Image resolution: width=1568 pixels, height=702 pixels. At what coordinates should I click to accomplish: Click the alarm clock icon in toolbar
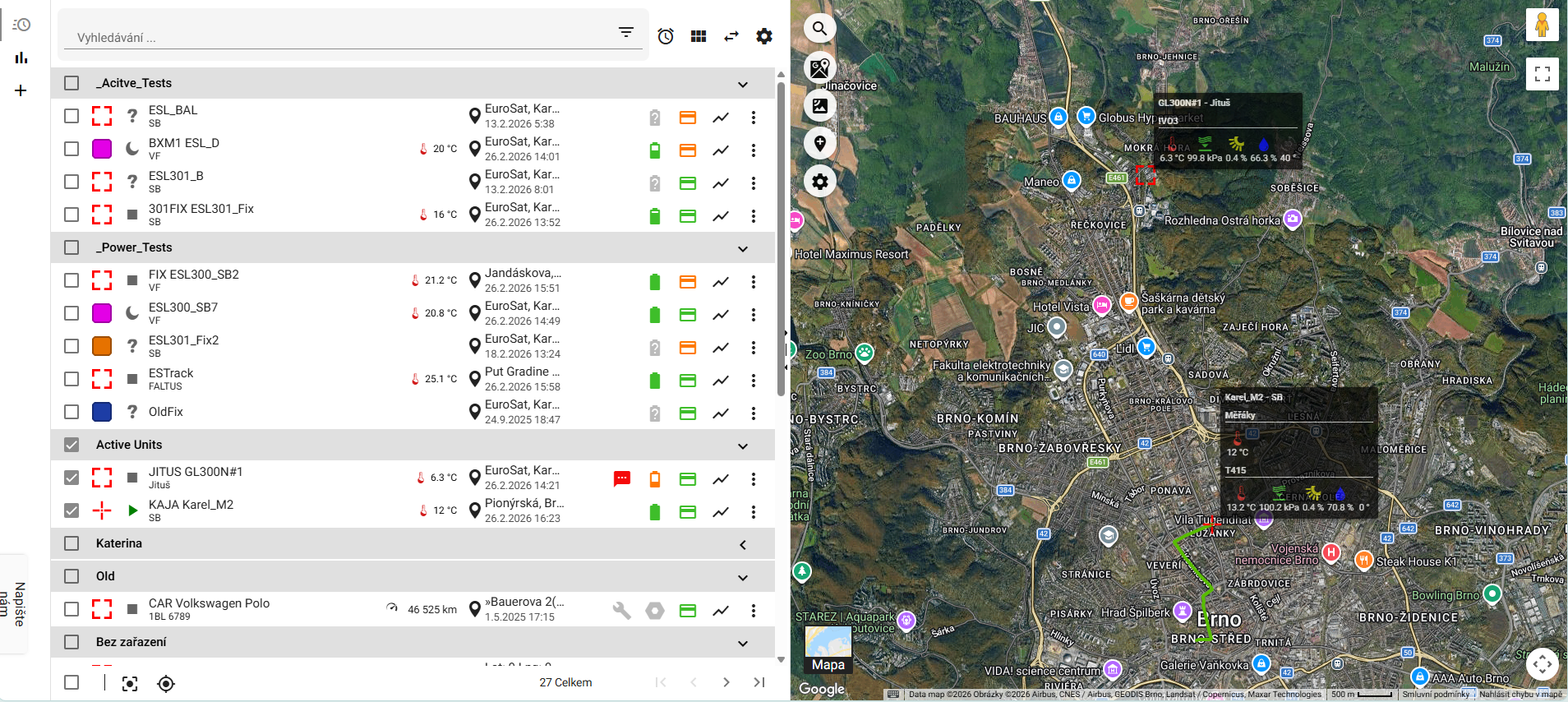coord(666,36)
